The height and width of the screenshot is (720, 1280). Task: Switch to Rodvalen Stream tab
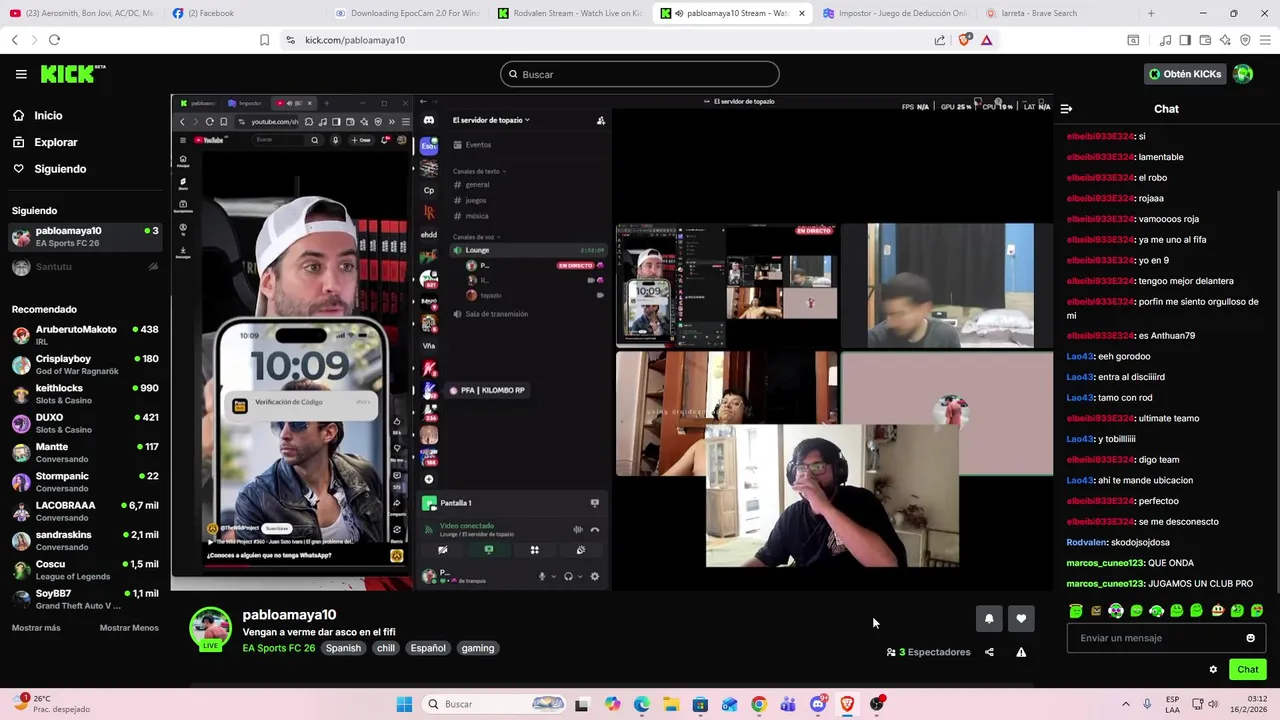pyautogui.click(x=570, y=13)
